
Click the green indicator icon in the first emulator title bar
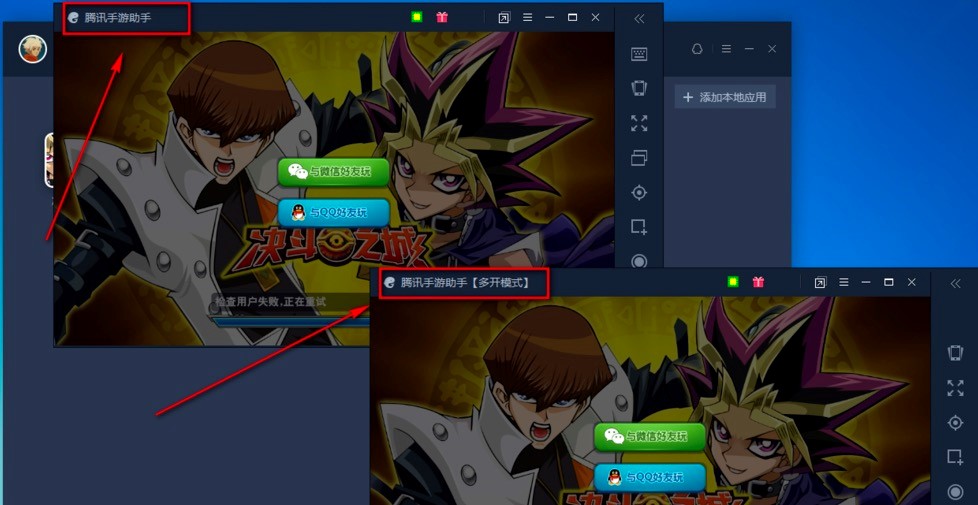(417, 17)
